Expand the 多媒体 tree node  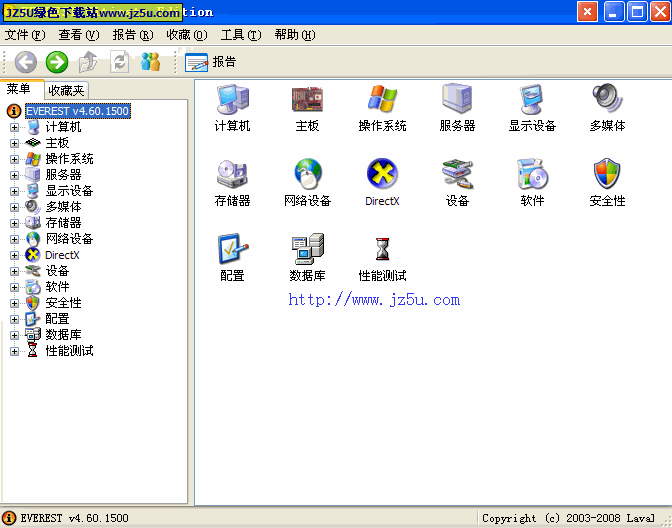pos(14,207)
